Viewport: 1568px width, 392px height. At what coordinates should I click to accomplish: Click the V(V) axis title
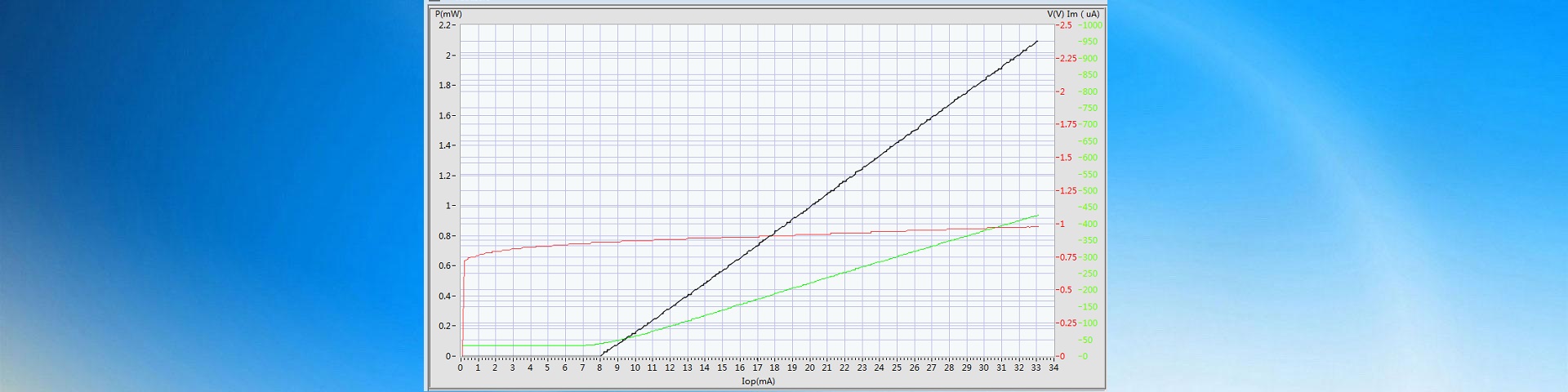click(x=1055, y=14)
